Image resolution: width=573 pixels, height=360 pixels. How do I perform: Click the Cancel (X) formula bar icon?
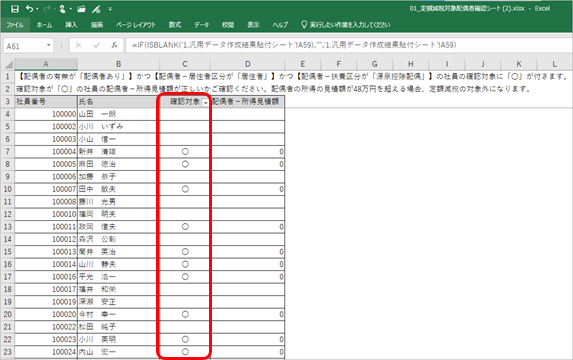pyautogui.click(x=78, y=46)
